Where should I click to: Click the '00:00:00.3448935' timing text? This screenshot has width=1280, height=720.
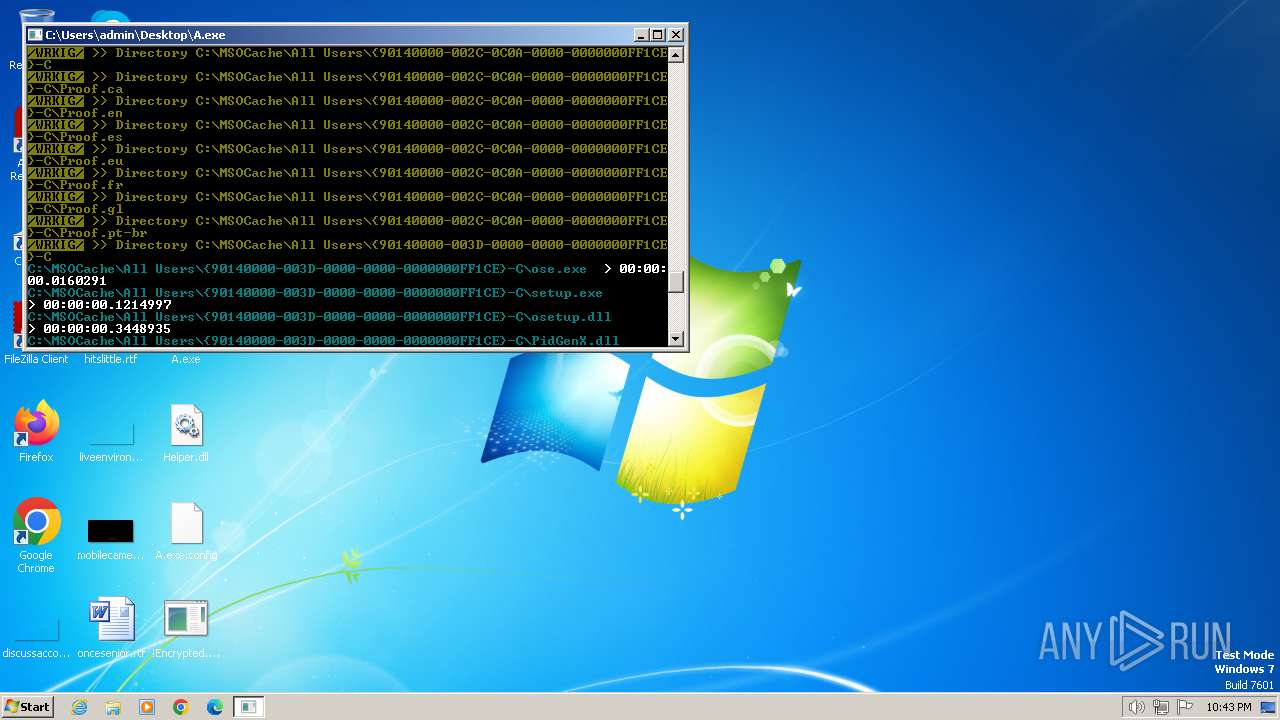[x=107, y=329]
